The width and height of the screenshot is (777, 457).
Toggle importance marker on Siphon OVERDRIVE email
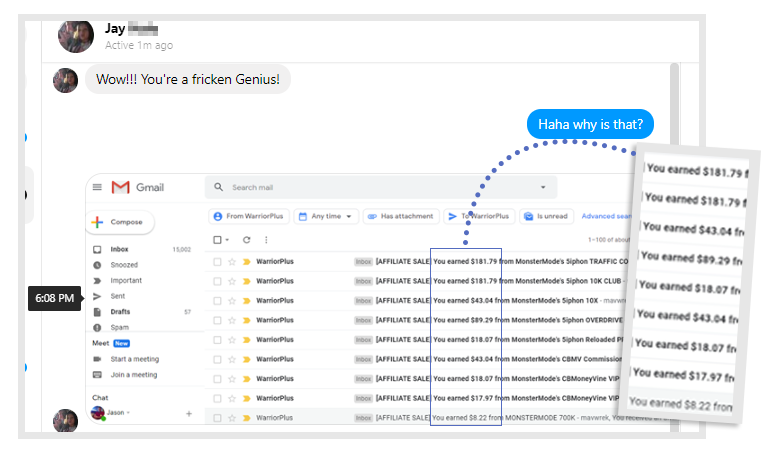tap(246, 320)
